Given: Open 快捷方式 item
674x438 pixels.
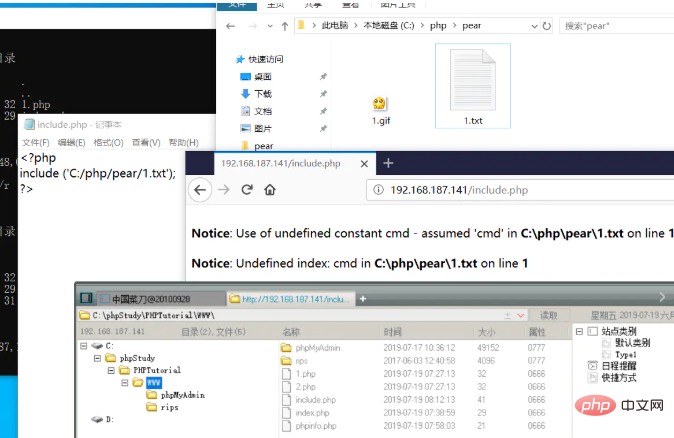Looking at the screenshot, I should click(619, 378).
